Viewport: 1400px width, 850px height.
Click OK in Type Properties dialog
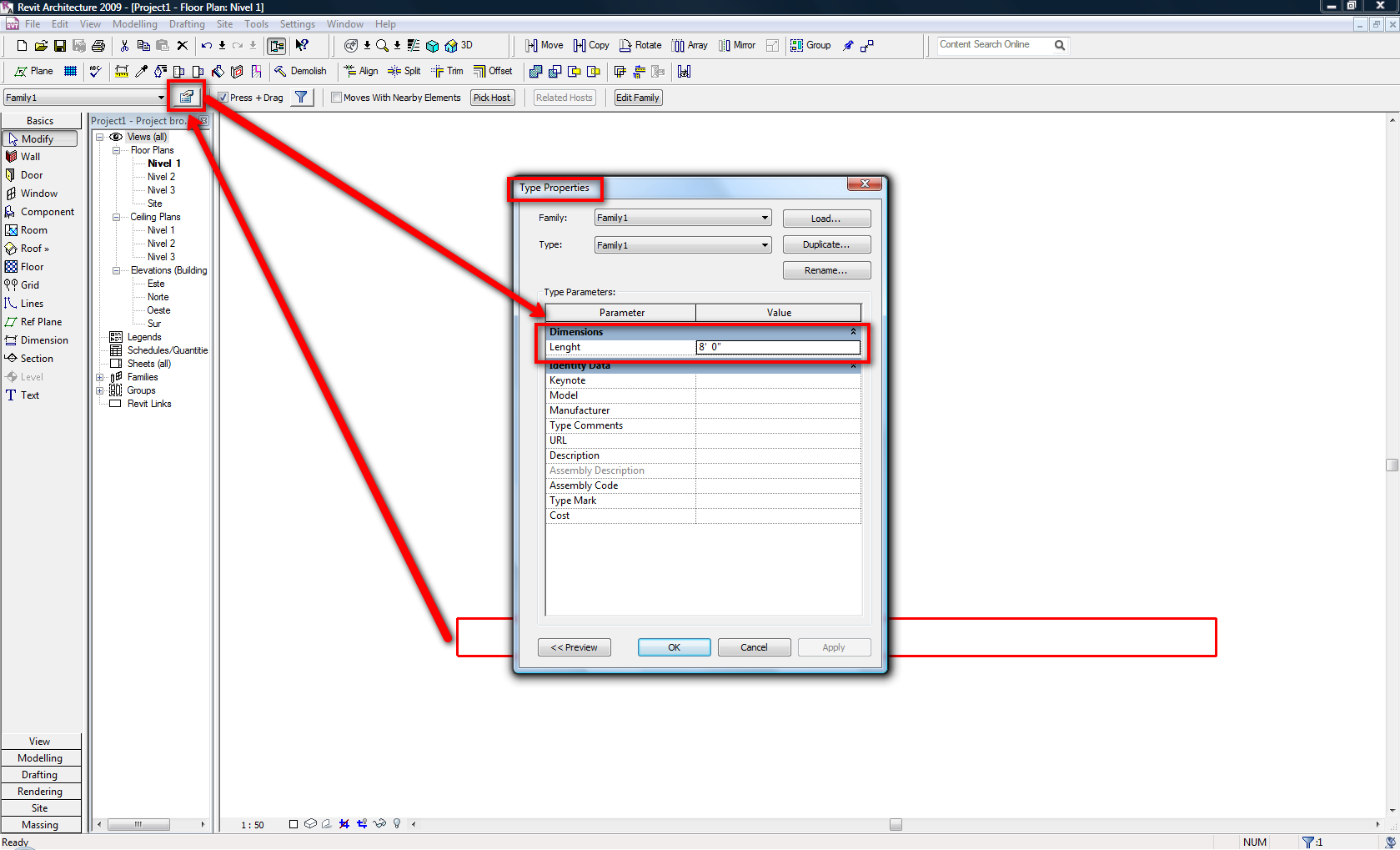click(x=674, y=647)
